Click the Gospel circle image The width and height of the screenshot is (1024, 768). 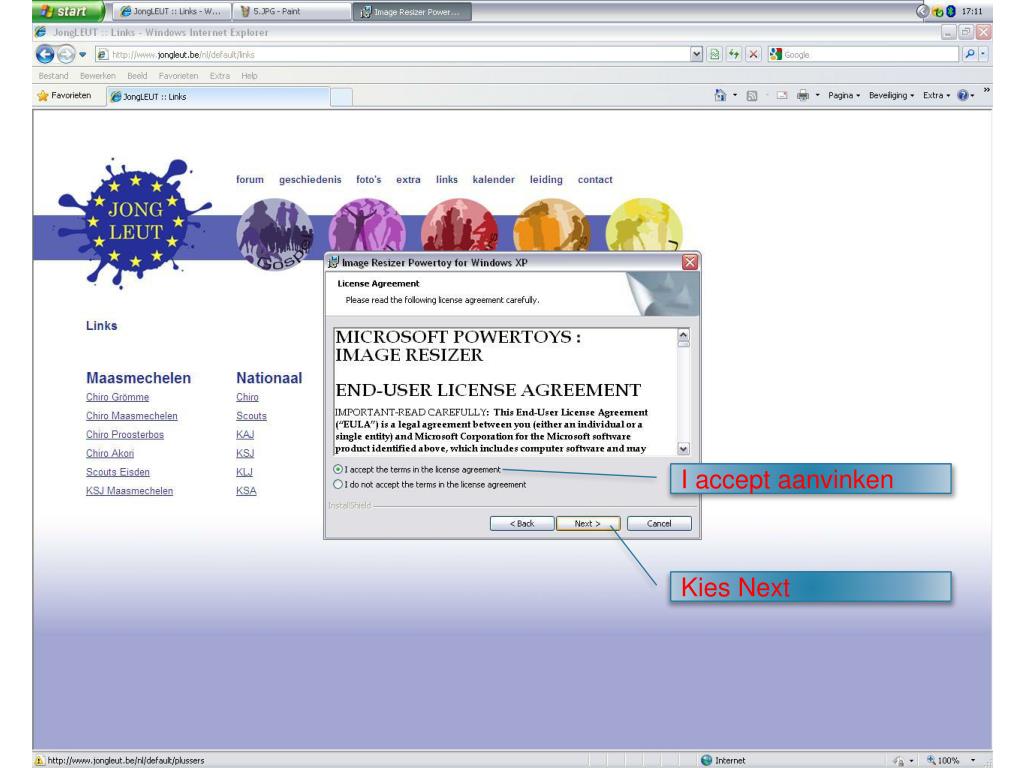(x=275, y=234)
